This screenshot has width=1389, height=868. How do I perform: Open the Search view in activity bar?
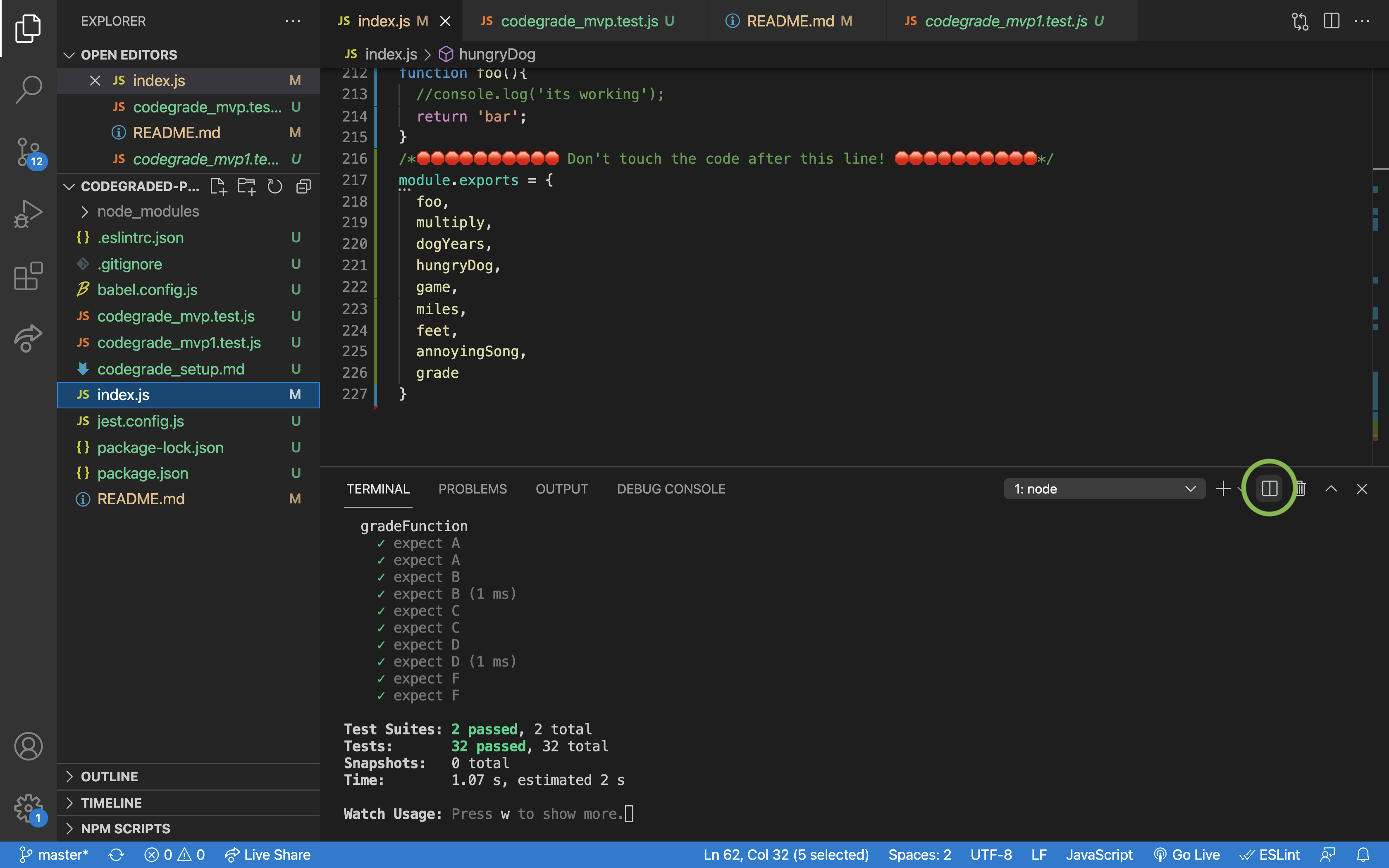[28, 90]
